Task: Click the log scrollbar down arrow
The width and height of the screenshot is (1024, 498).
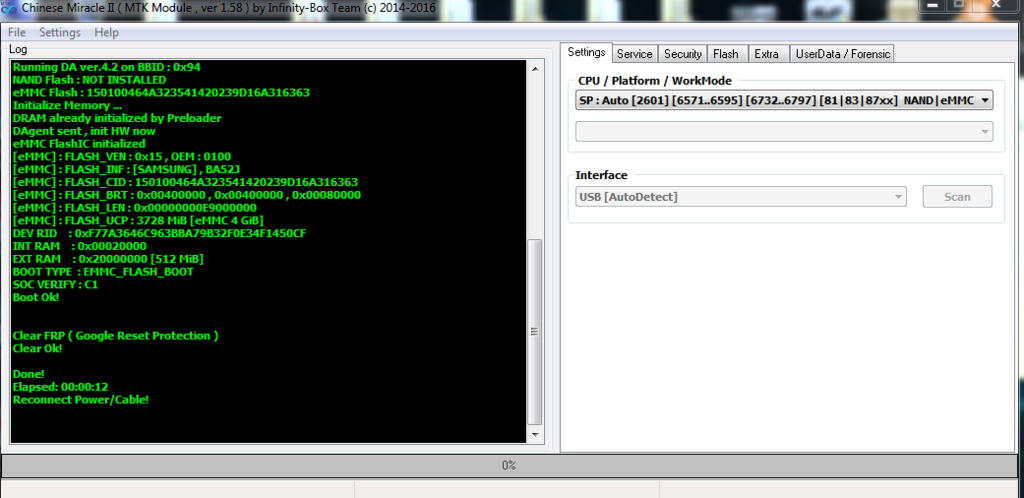Action: point(535,435)
